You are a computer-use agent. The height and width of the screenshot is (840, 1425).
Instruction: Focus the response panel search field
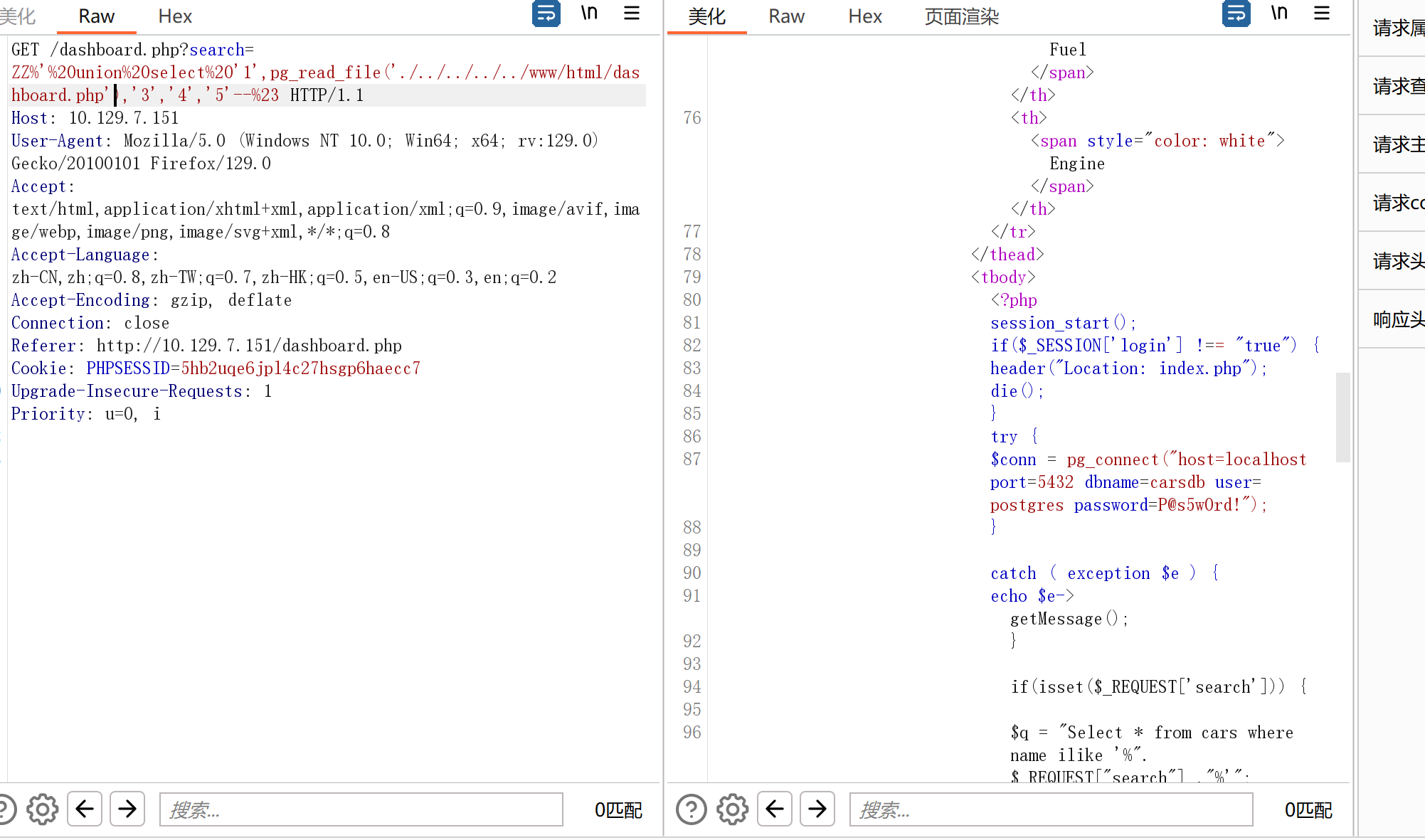click(x=1051, y=809)
